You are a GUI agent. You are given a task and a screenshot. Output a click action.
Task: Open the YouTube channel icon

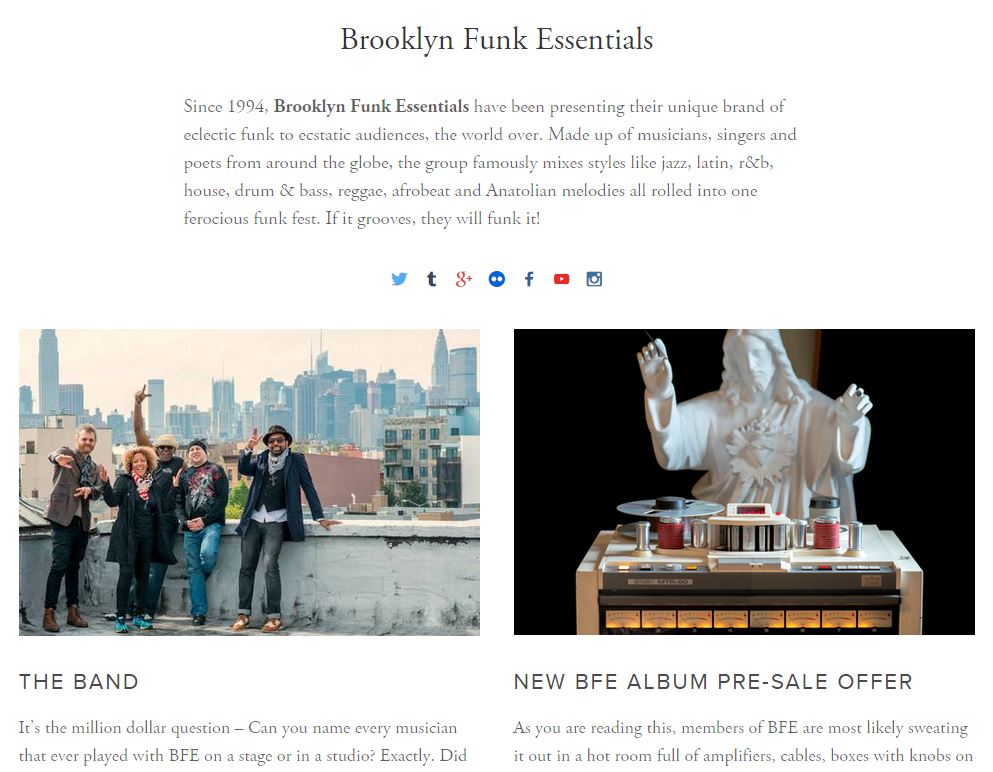(561, 279)
